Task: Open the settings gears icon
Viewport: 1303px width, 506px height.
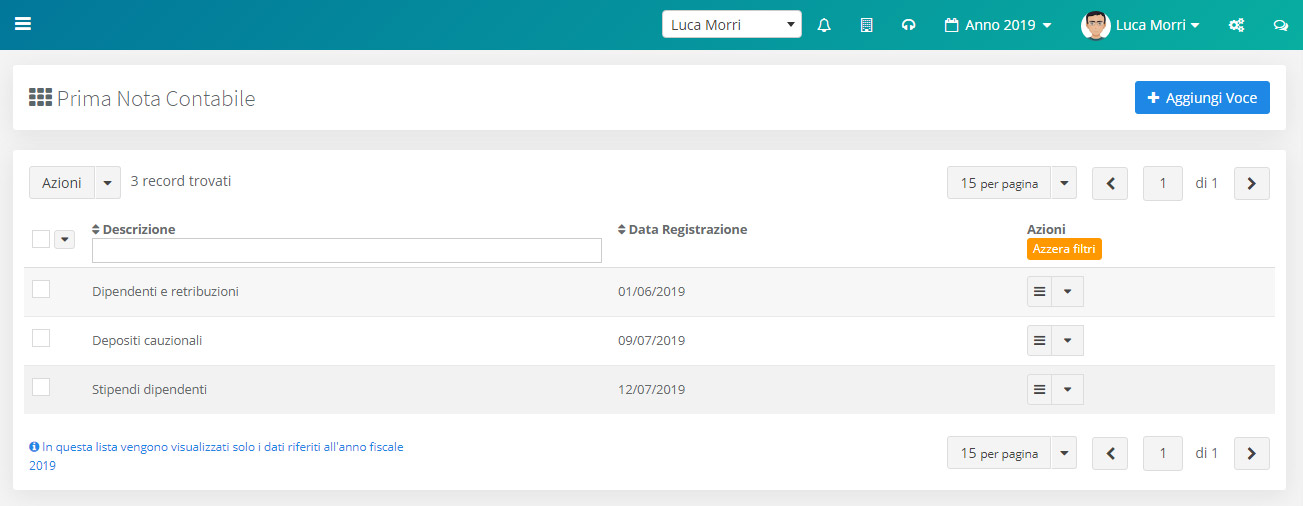Action: point(1236,25)
